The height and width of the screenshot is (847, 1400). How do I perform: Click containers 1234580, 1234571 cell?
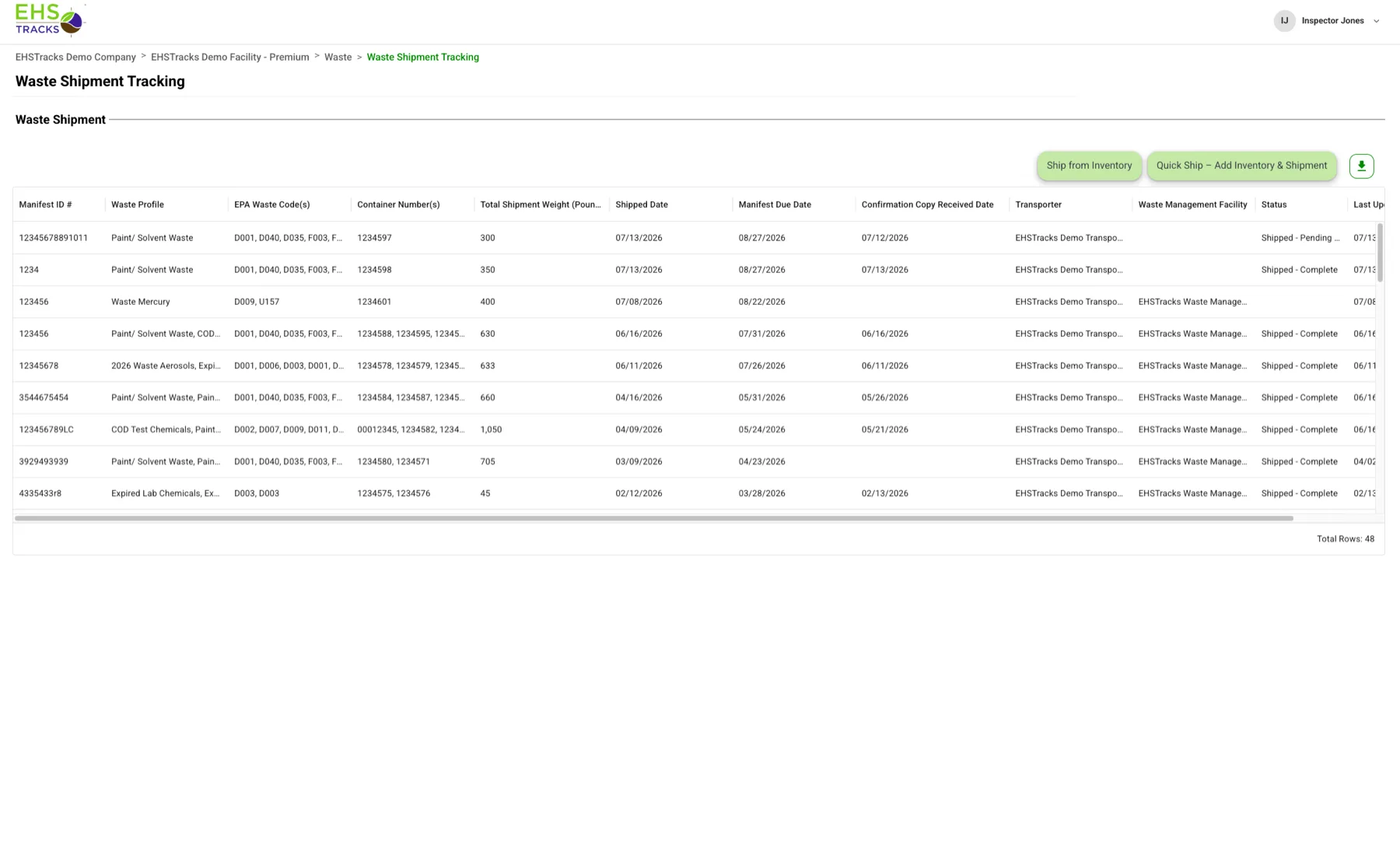point(412,461)
